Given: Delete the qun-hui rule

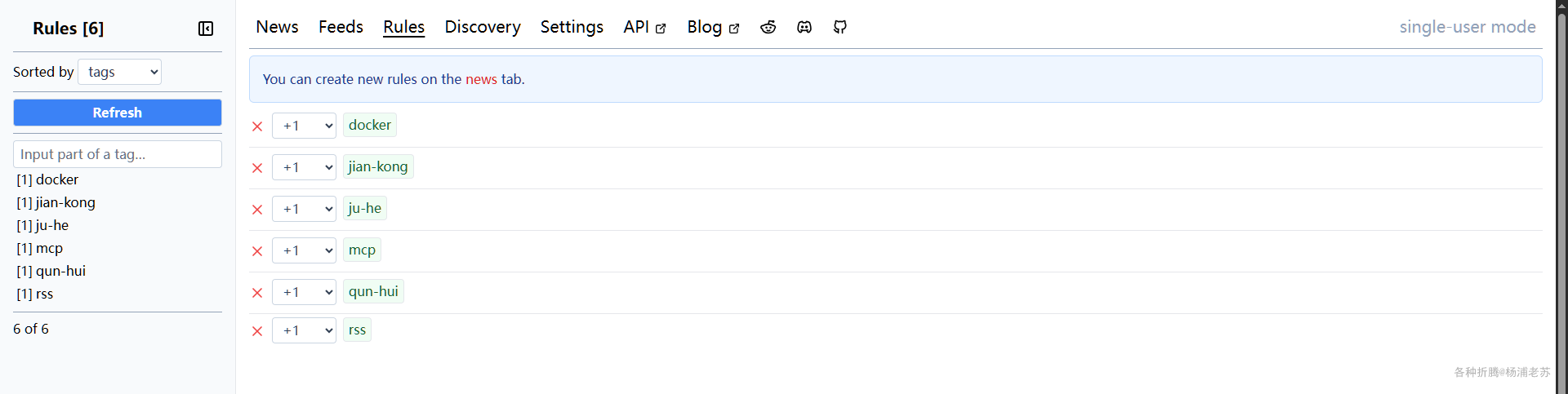Looking at the screenshot, I should point(257,293).
